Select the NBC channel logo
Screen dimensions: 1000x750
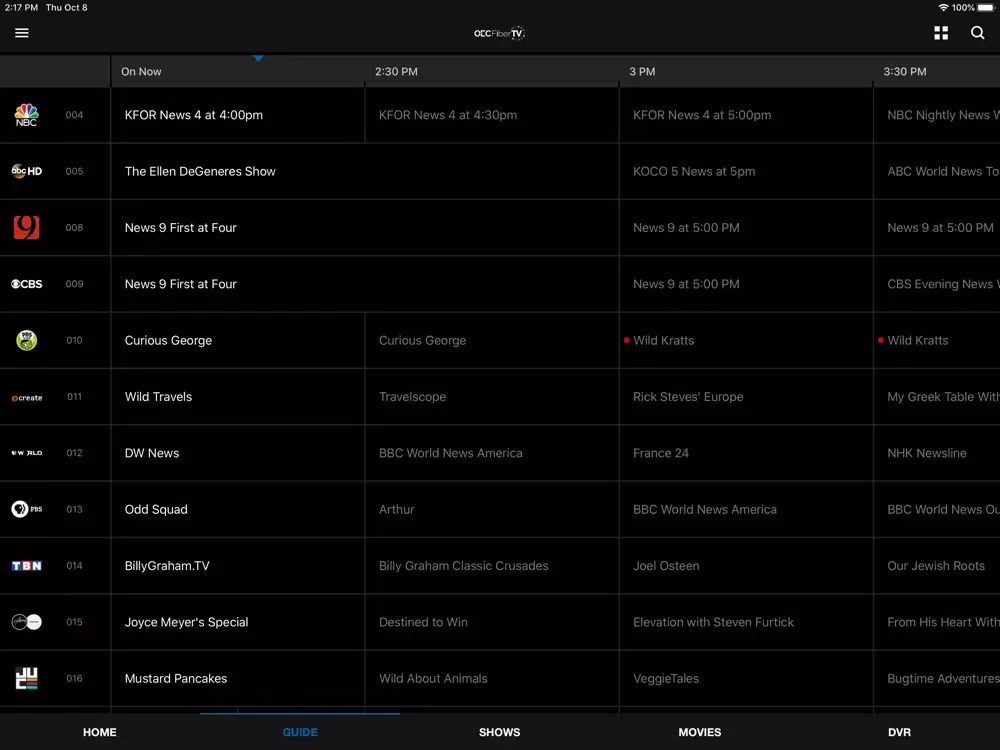pyautogui.click(x=26, y=115)
